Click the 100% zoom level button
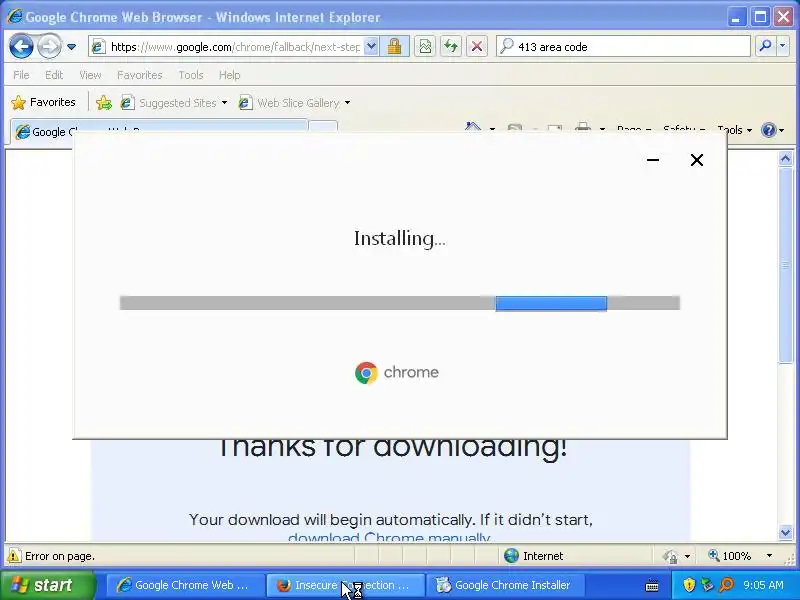Viewport: 800px width, 600px height. (x=730, y=556)
